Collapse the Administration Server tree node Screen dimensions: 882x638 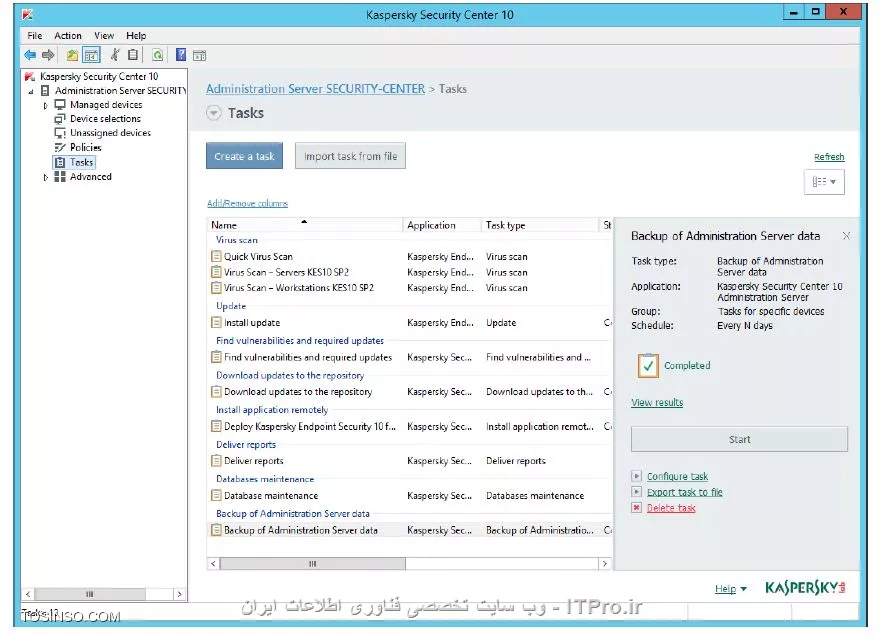pyautogui.click(x=31, y=91)
